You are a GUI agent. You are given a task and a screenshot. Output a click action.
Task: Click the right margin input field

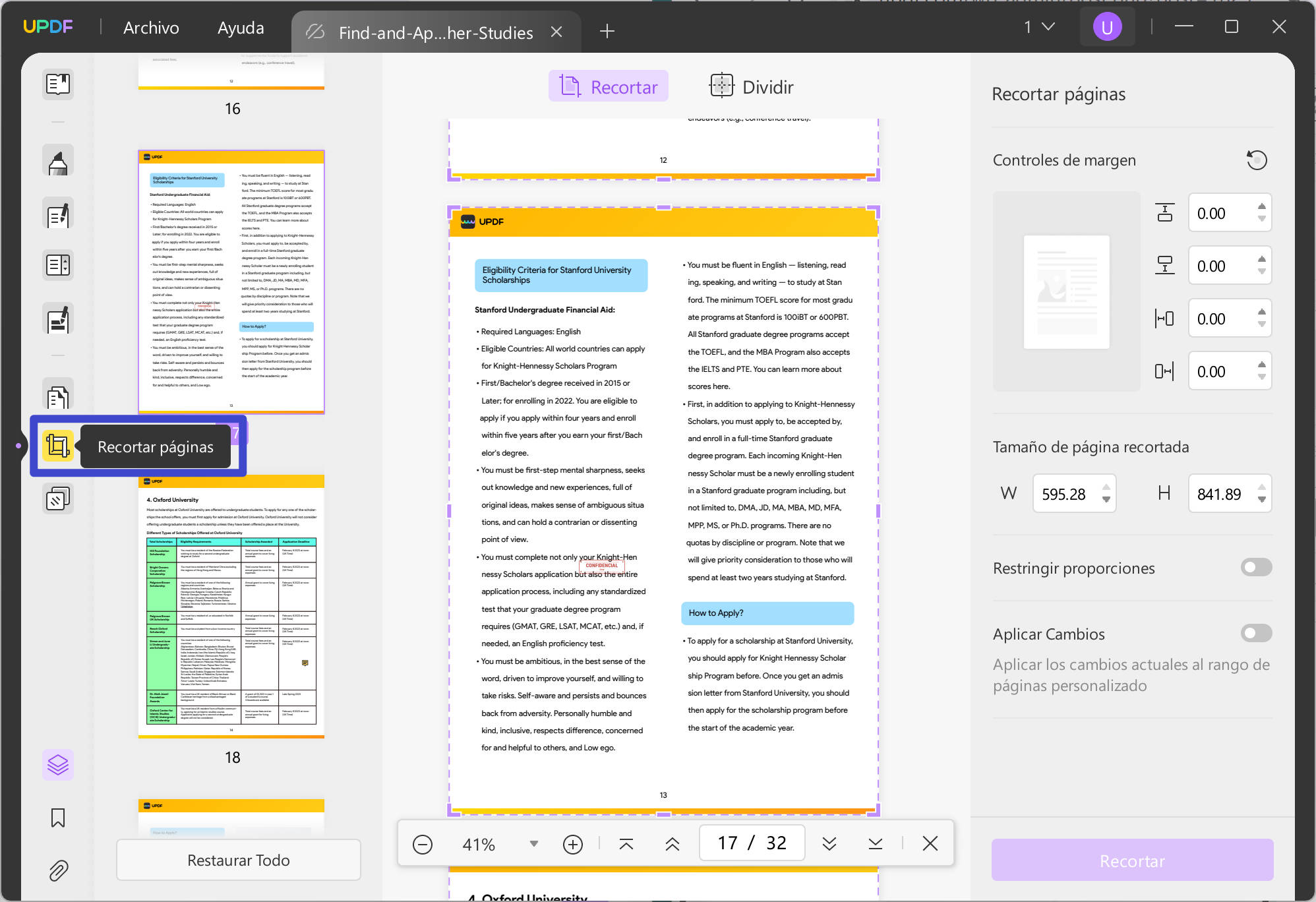1230,371
